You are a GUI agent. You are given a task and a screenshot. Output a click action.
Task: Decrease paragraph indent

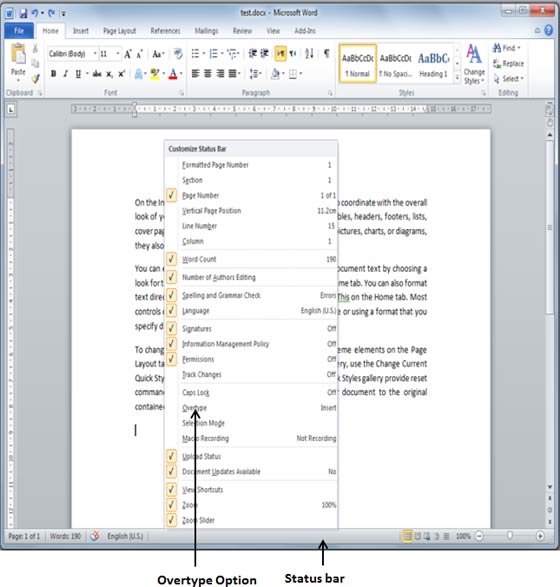[253, 54]
